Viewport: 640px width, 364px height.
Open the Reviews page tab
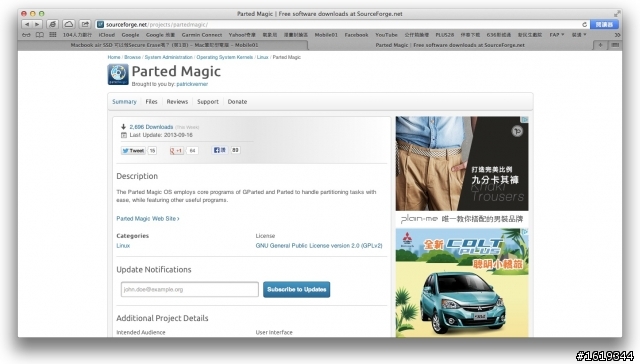pyautogui.click(x=177, y=102)
